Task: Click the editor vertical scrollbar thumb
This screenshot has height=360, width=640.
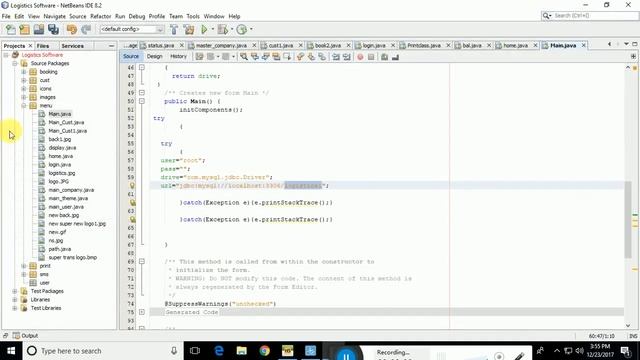Action: [628, 220]
